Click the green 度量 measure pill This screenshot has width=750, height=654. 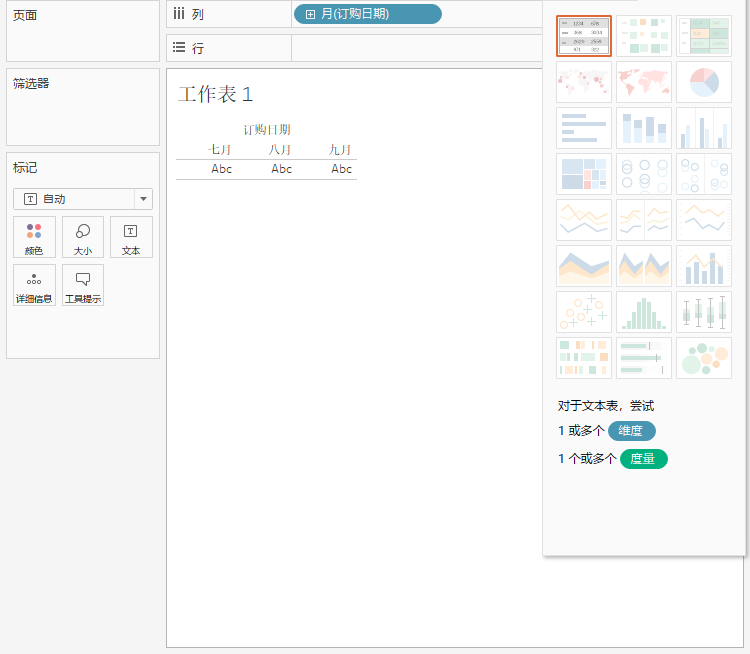pos(643,459)
